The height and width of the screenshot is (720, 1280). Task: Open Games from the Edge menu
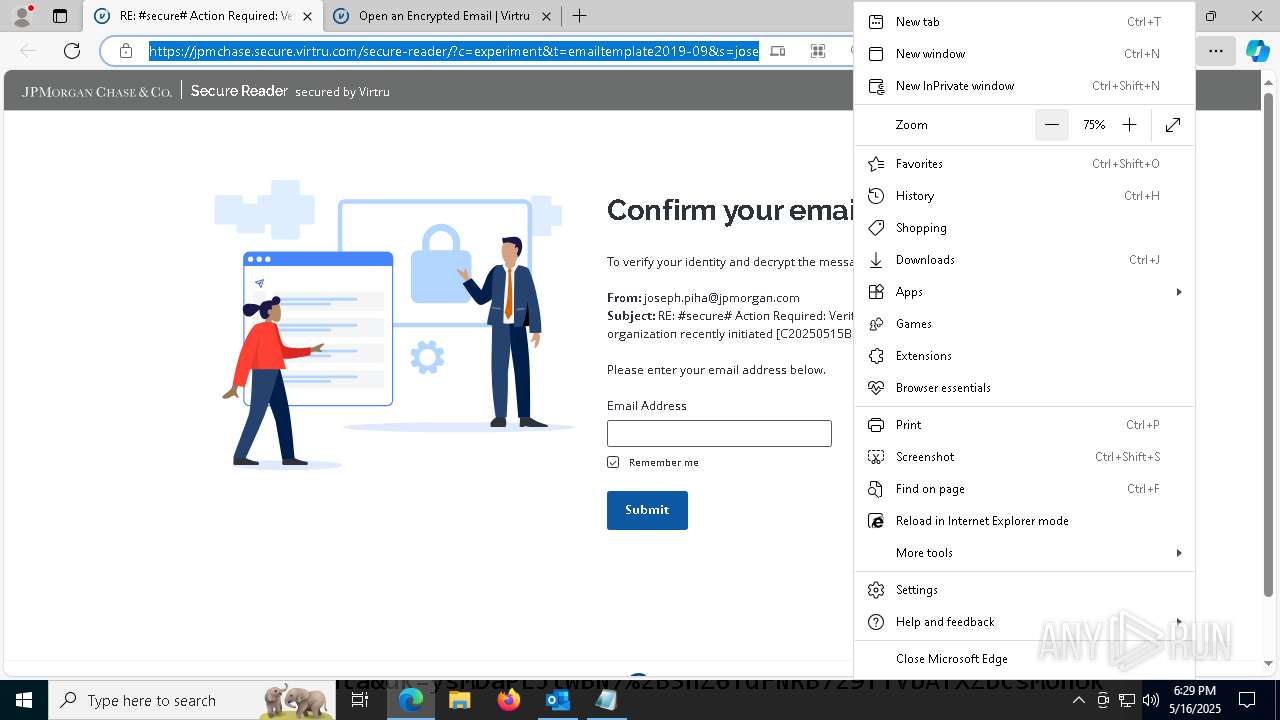coord(1024,324)
